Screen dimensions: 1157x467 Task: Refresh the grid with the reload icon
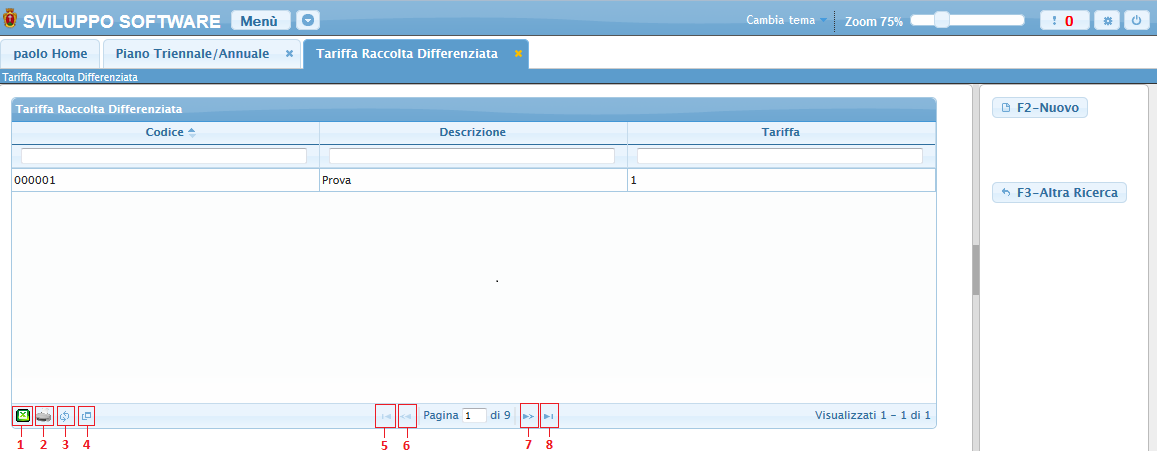pos(66,416)
